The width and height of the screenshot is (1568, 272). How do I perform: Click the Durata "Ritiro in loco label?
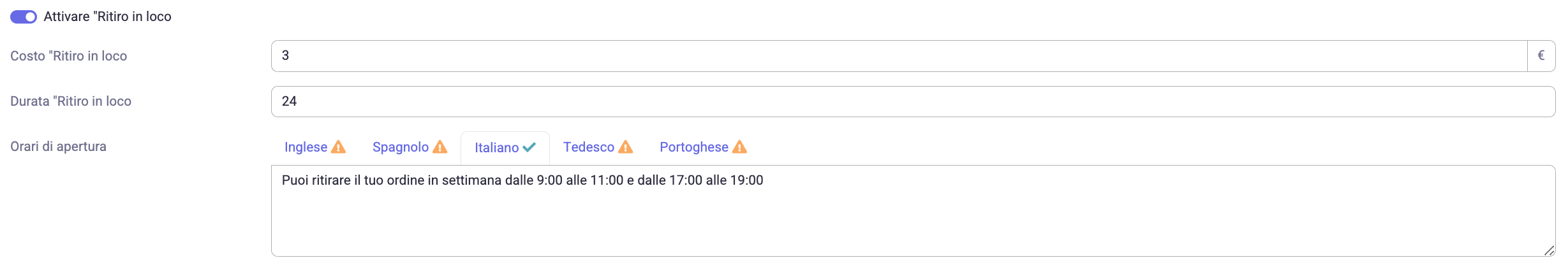[x=71, y=101]
